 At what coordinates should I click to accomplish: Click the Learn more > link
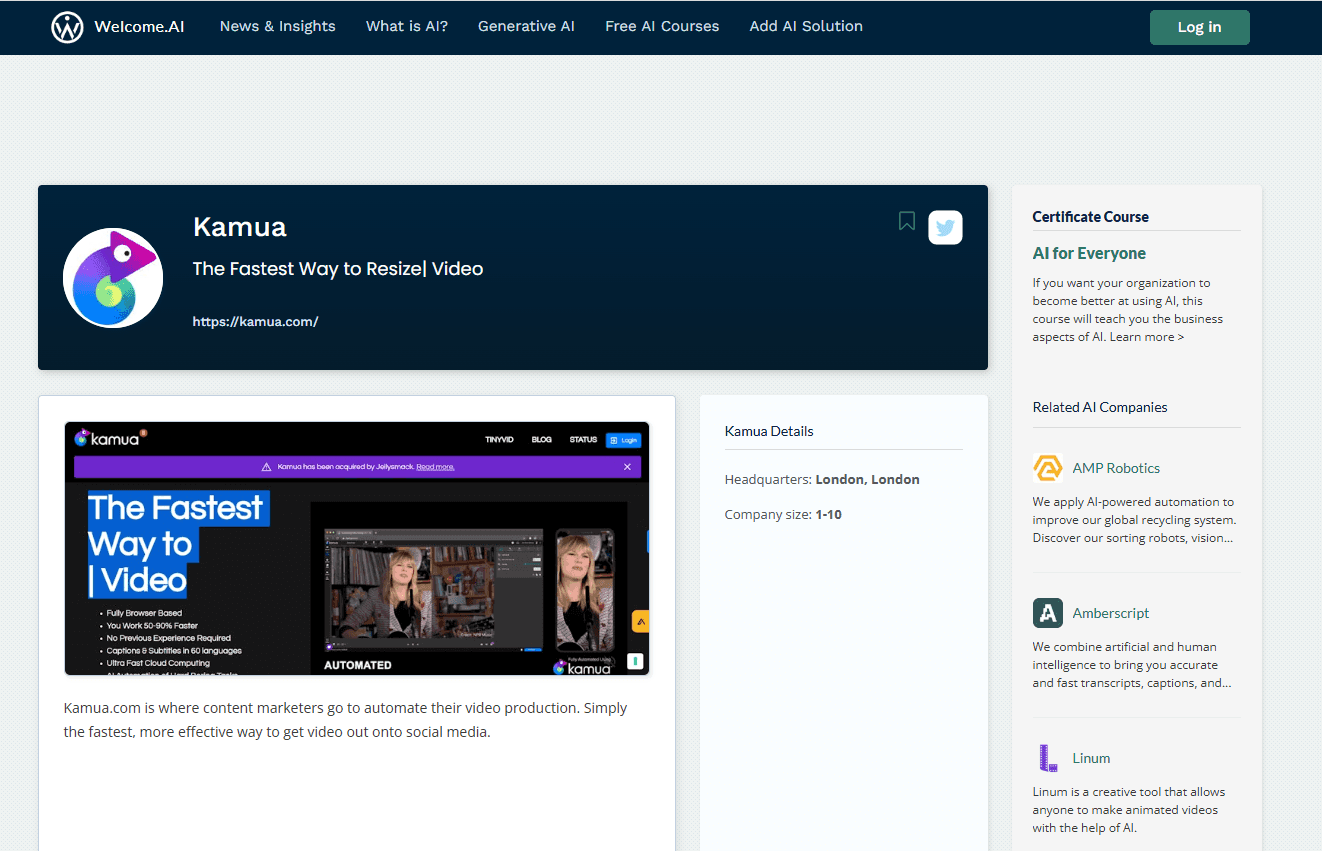(x=1146, y=337)
